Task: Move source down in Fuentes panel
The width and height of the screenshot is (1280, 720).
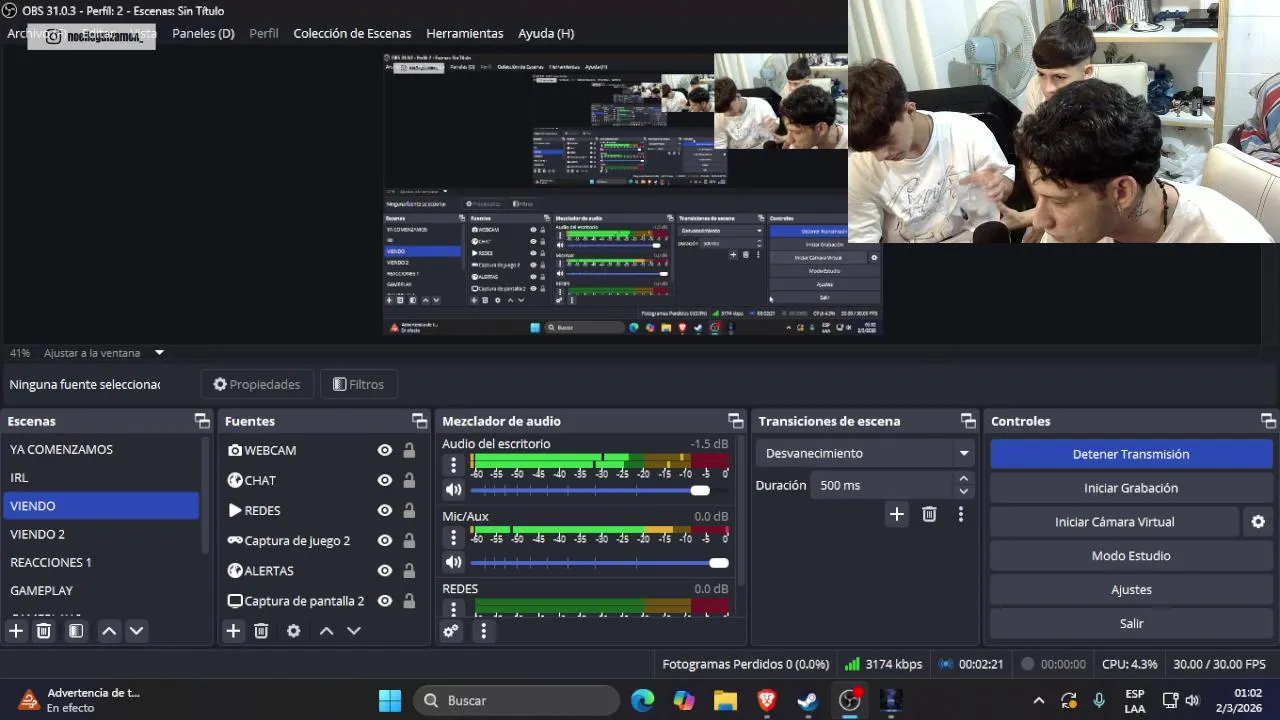Action: pos(354,631)
